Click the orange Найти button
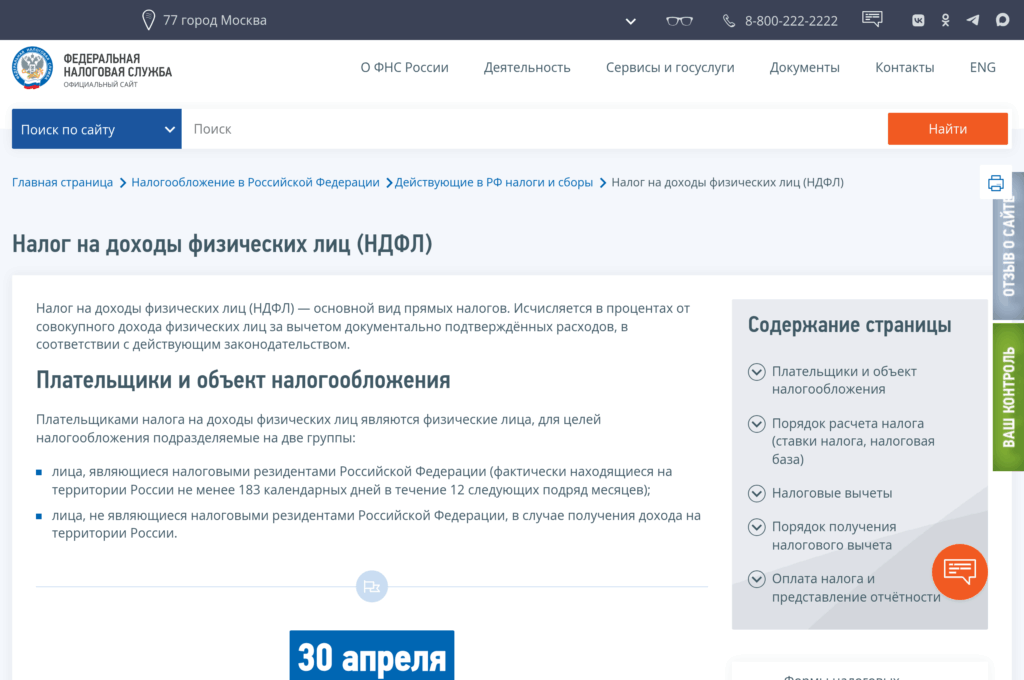Viewport: 1024px width, 680px height. (x=948, y=129)
